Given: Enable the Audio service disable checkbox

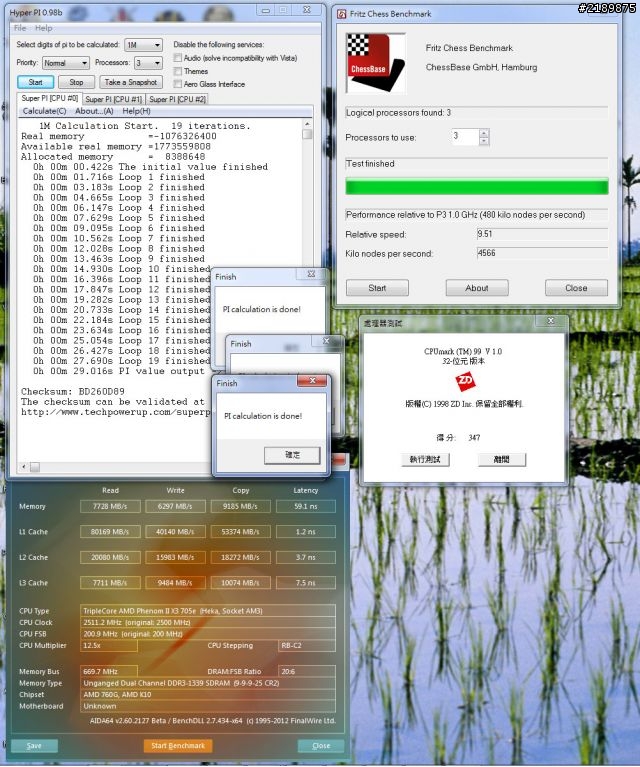Looking at the screenshot, I should [x=178, y=58].
